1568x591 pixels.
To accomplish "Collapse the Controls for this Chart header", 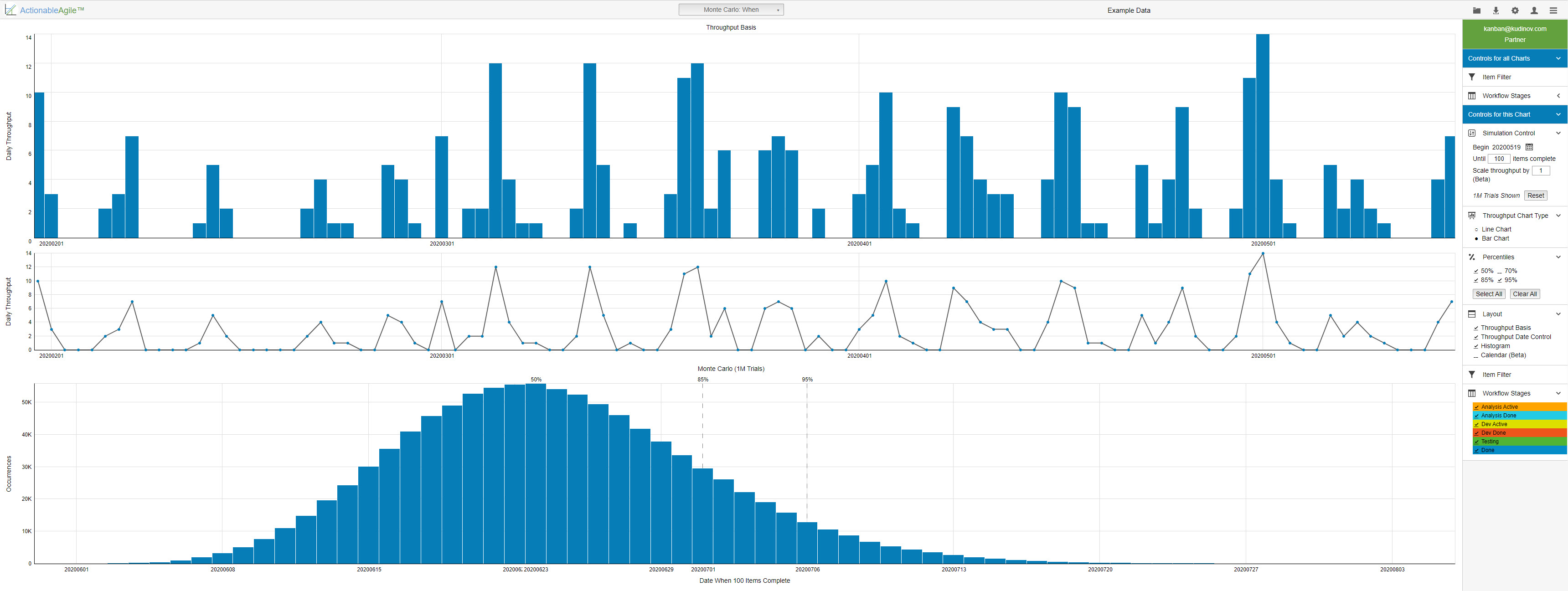I will click(x=1515, y=114).
